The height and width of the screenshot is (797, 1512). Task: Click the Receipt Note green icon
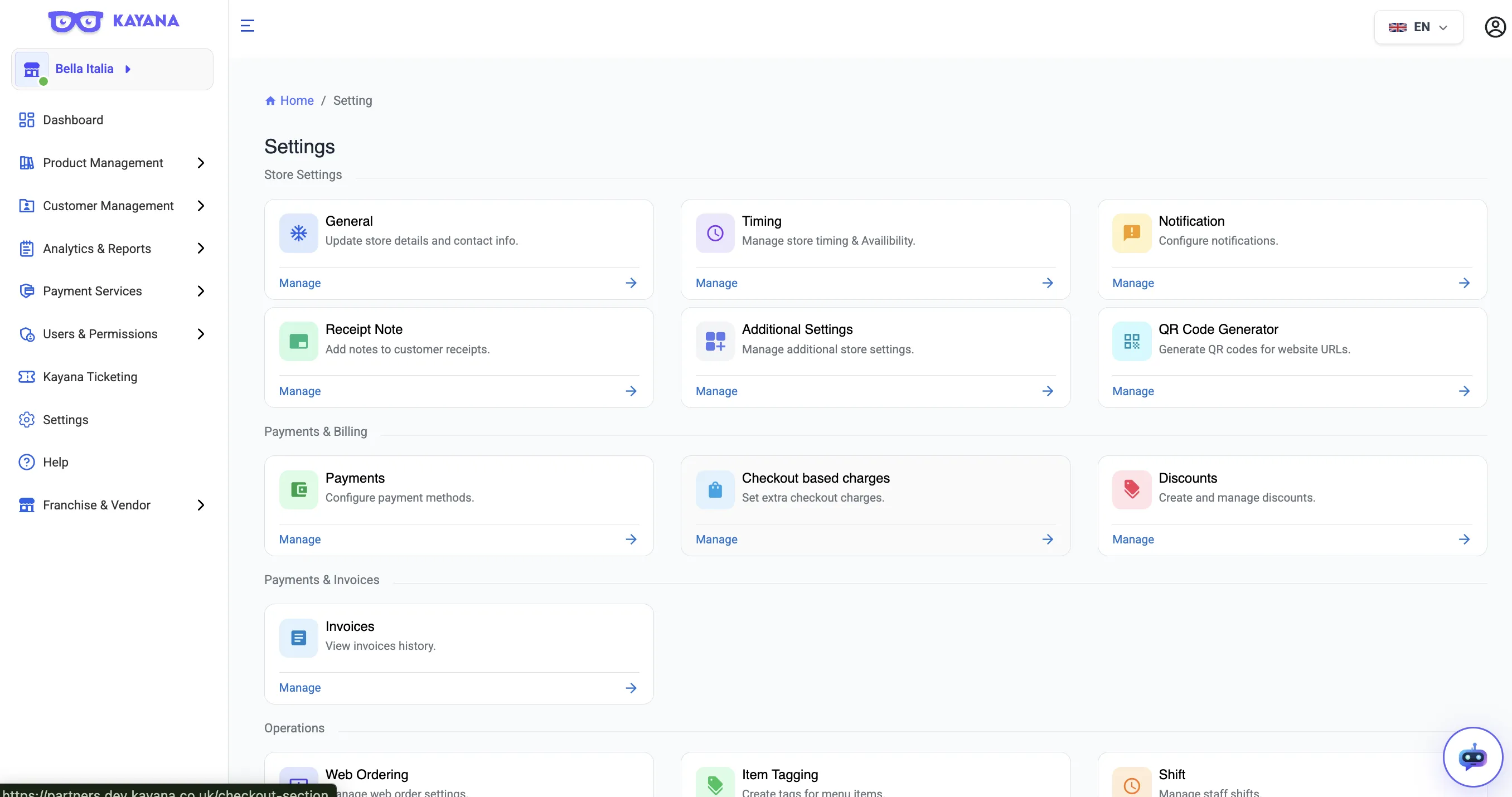click(298, 341)
